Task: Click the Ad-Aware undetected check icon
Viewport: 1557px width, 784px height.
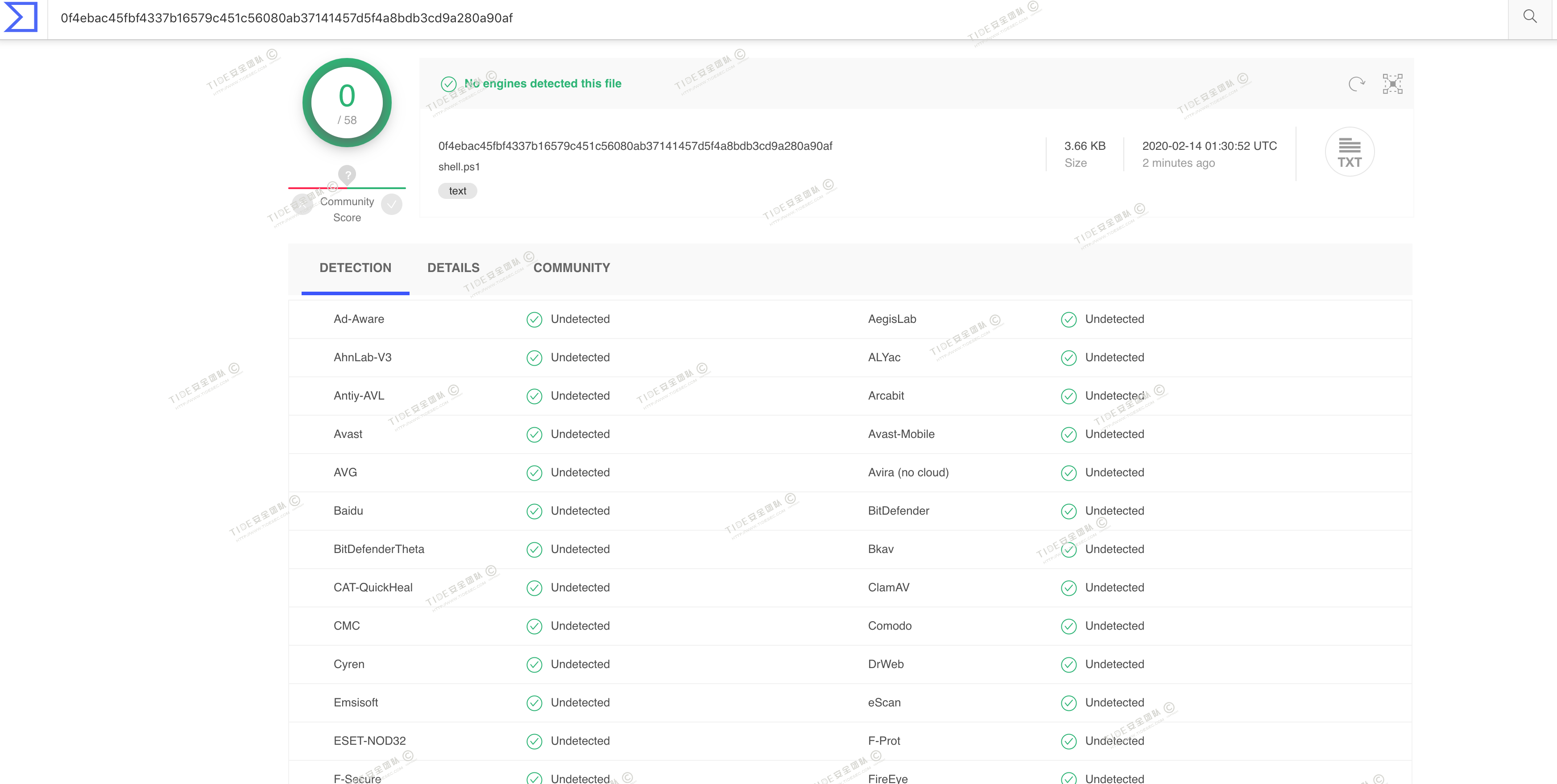Action: [534, 319]
